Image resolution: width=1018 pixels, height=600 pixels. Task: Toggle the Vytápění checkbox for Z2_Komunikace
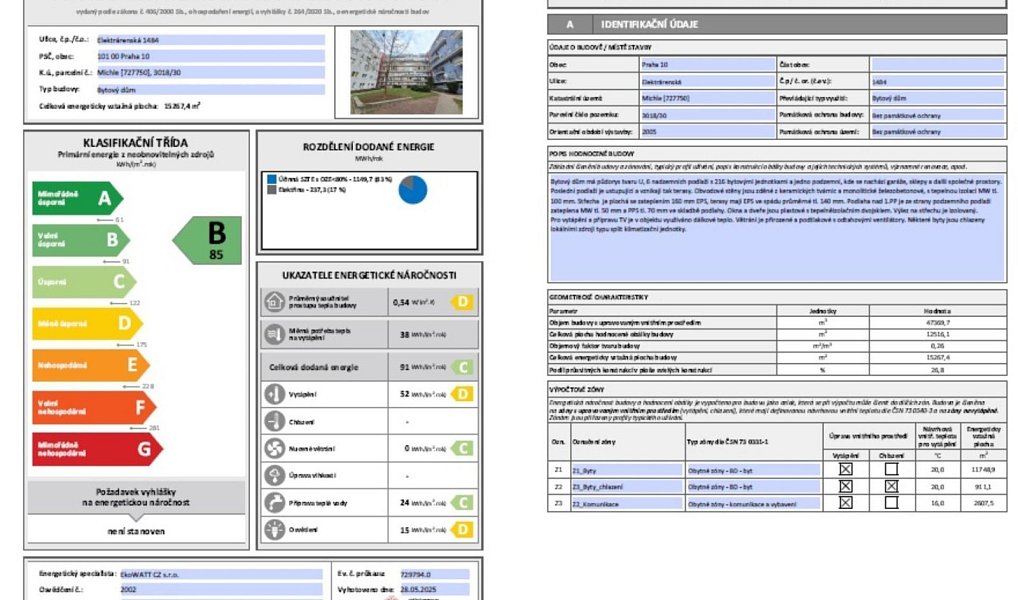(845, 503)
